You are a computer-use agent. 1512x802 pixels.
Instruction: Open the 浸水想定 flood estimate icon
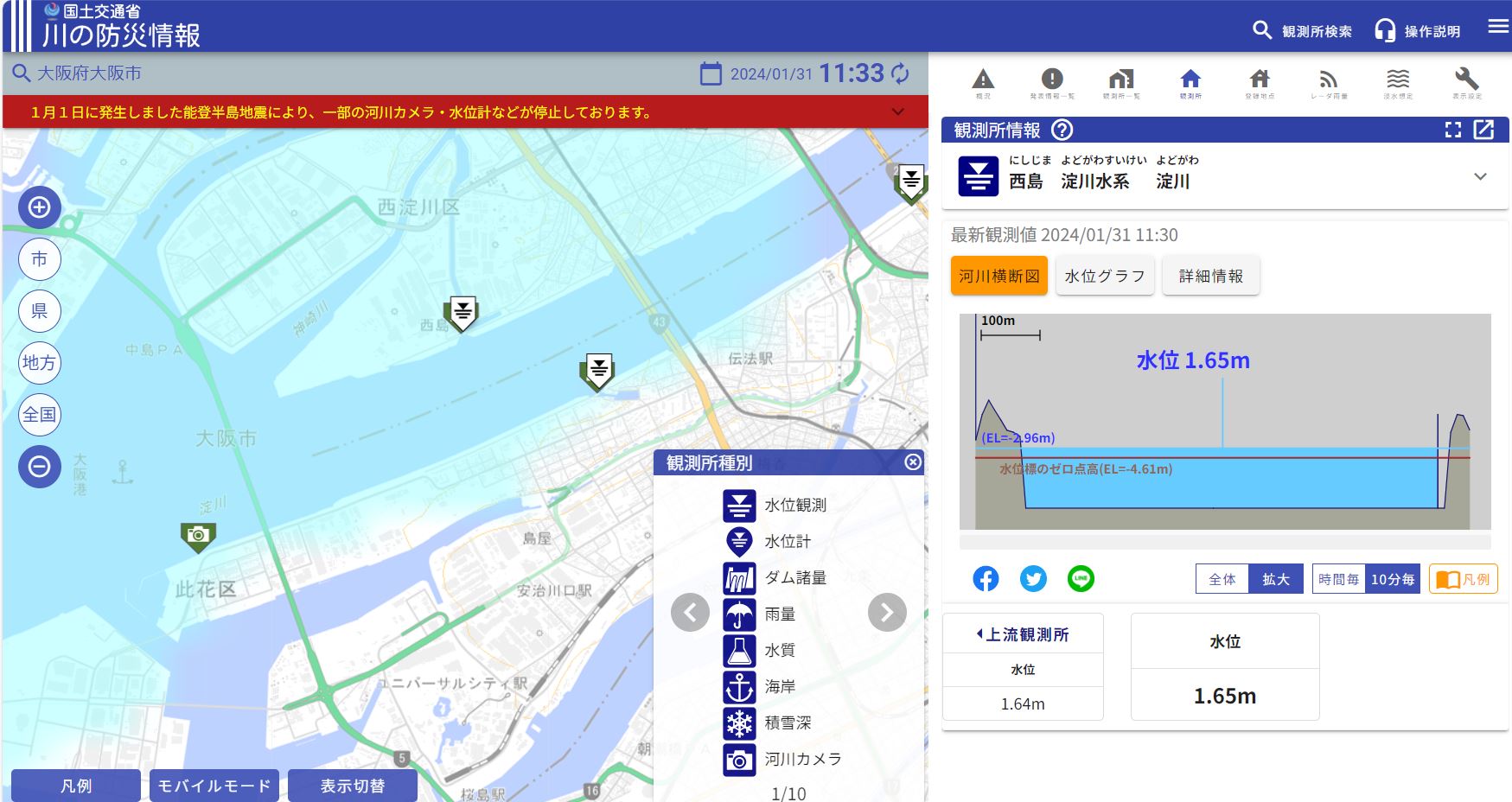[1398, 82]
